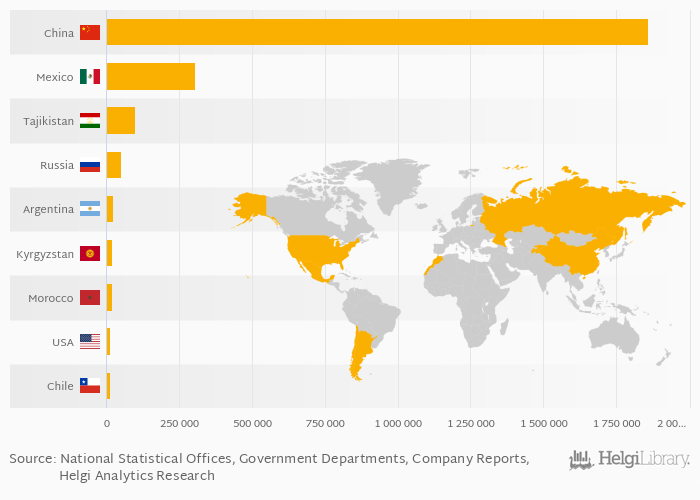The height and width of the screenshot is (500, 700).
Task: Open the HelgiLibrary logo link
Action: click(629, 459)
